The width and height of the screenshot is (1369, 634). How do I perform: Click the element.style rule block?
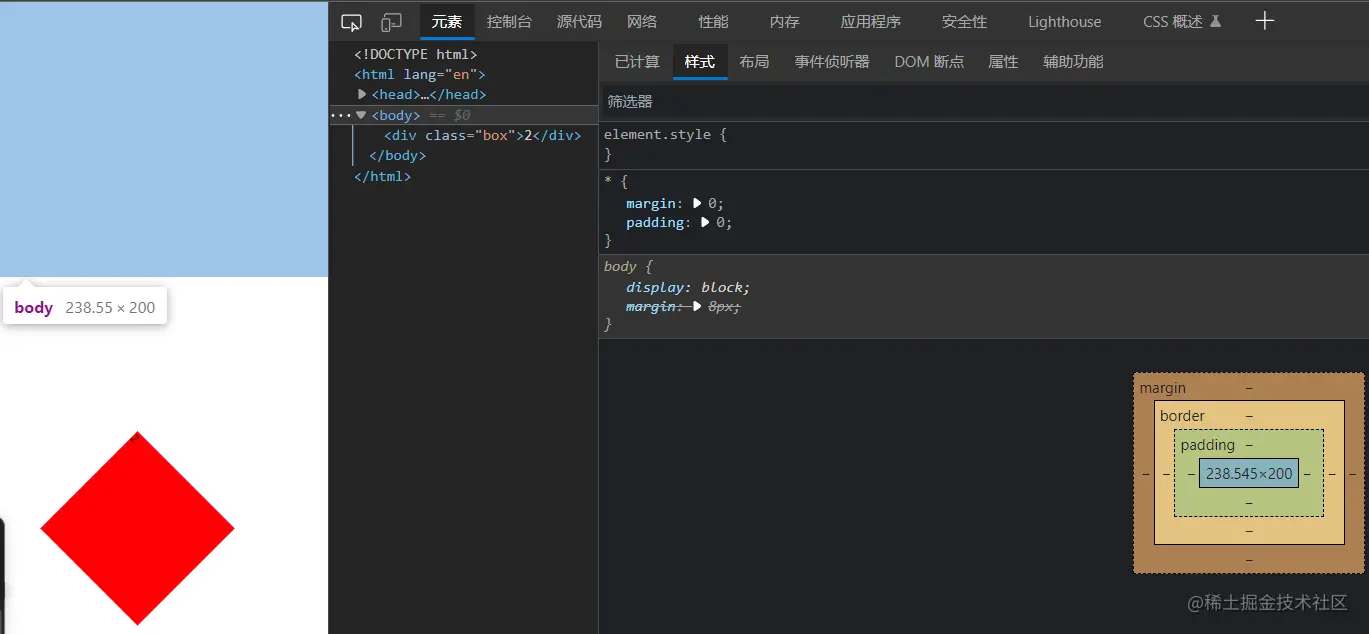click(x=984, y=144)
